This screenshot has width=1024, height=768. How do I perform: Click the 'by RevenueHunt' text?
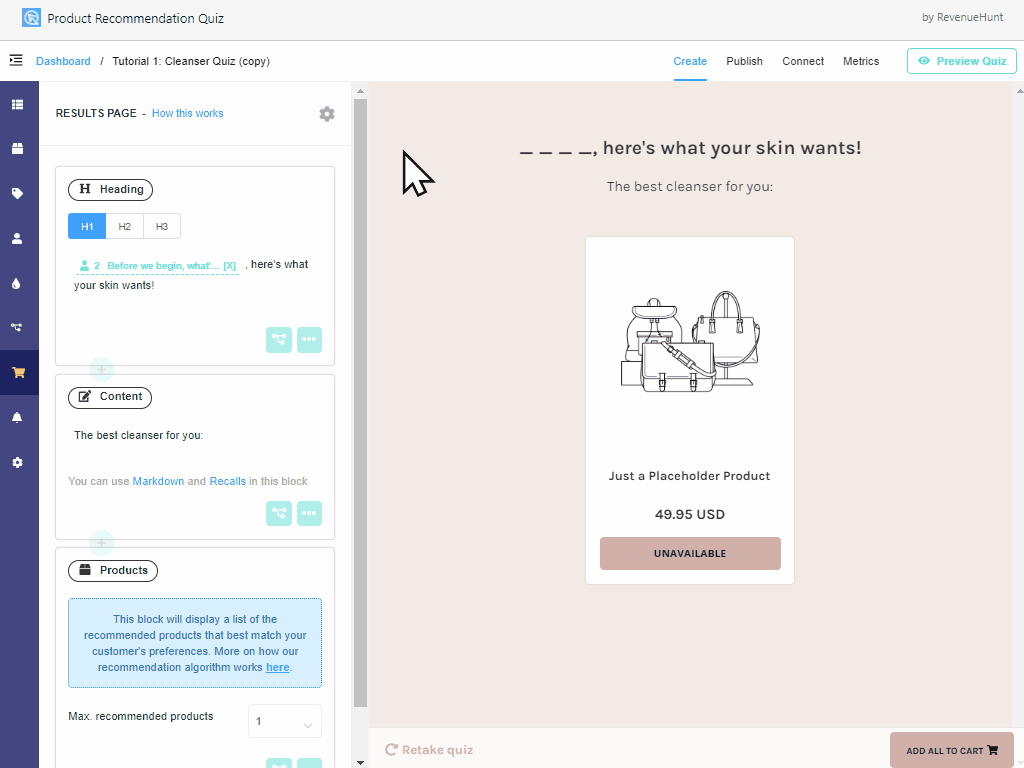pos(962,18)
